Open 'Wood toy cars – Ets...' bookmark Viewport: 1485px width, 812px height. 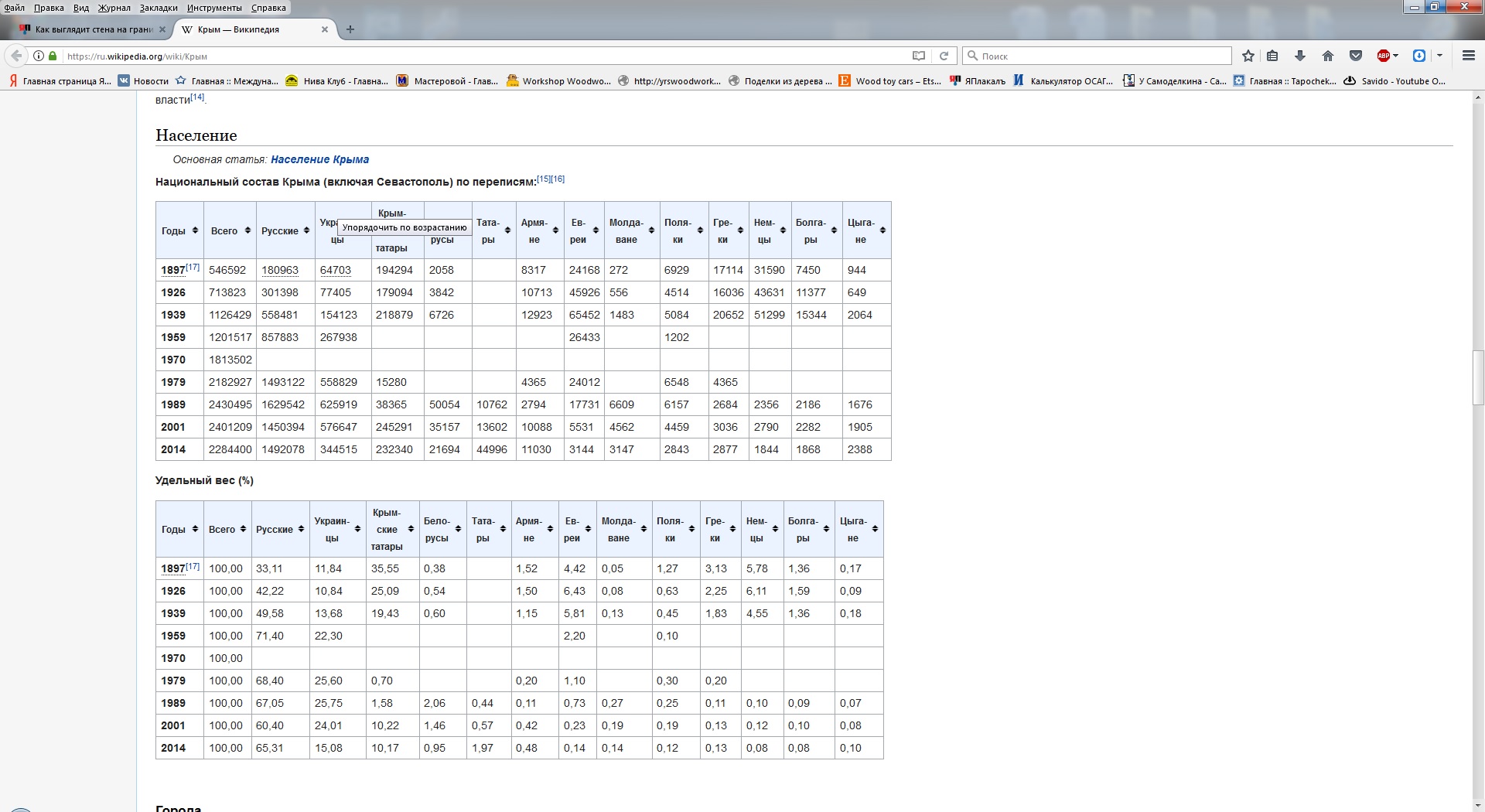tap(890, 80)
